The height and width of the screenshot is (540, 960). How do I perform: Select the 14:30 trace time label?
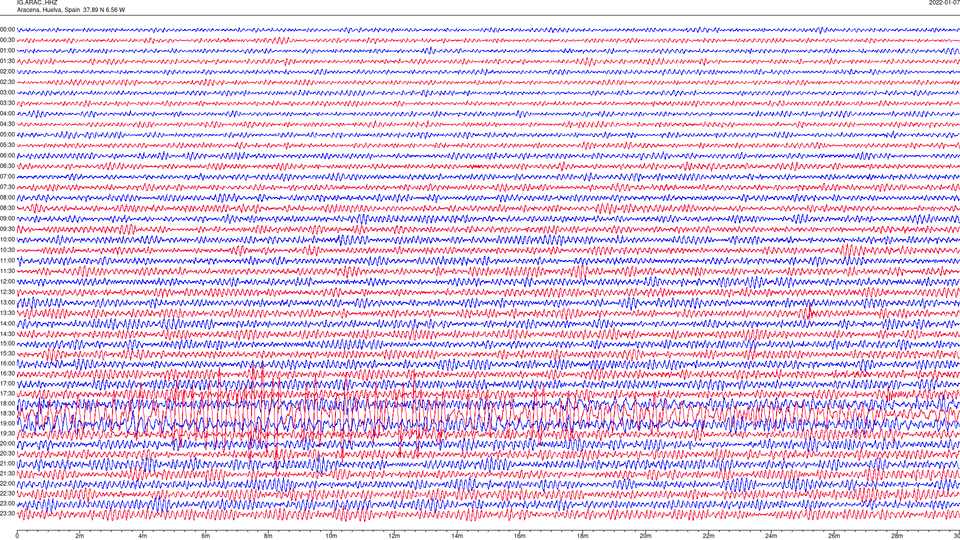click(8, 334)
